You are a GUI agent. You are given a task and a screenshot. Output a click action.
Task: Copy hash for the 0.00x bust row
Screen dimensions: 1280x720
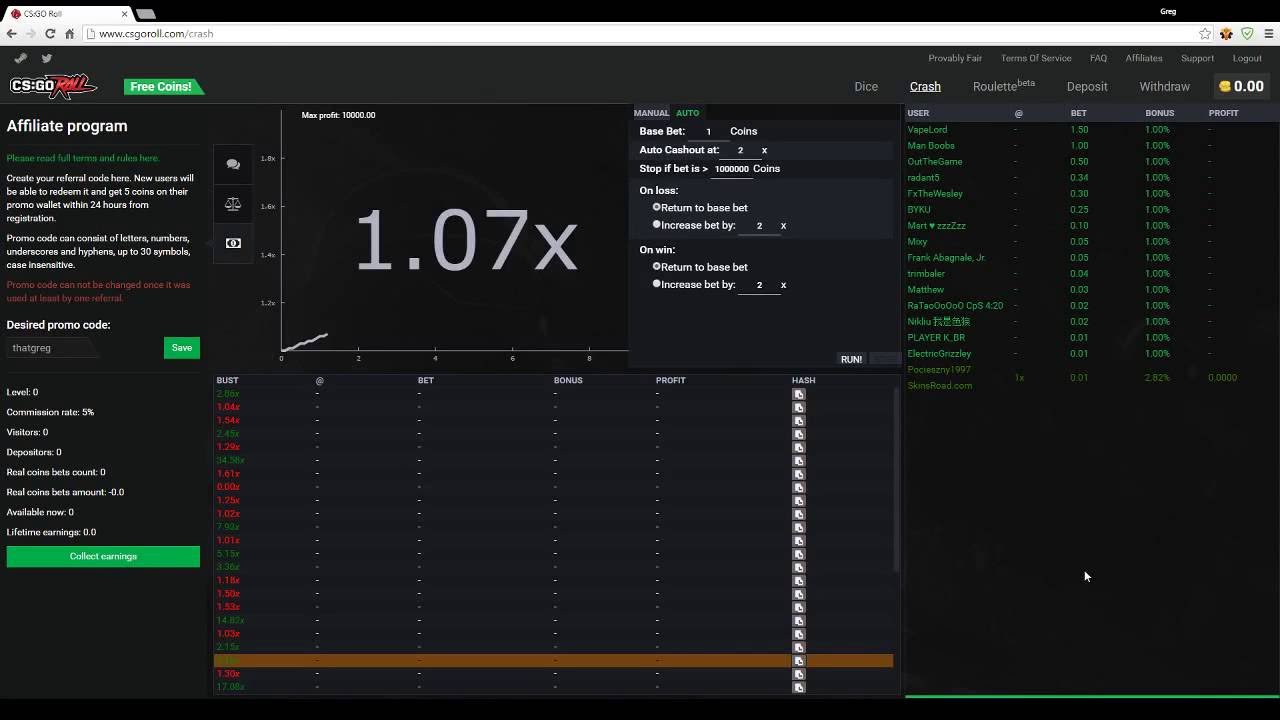[x=799, y=487]
